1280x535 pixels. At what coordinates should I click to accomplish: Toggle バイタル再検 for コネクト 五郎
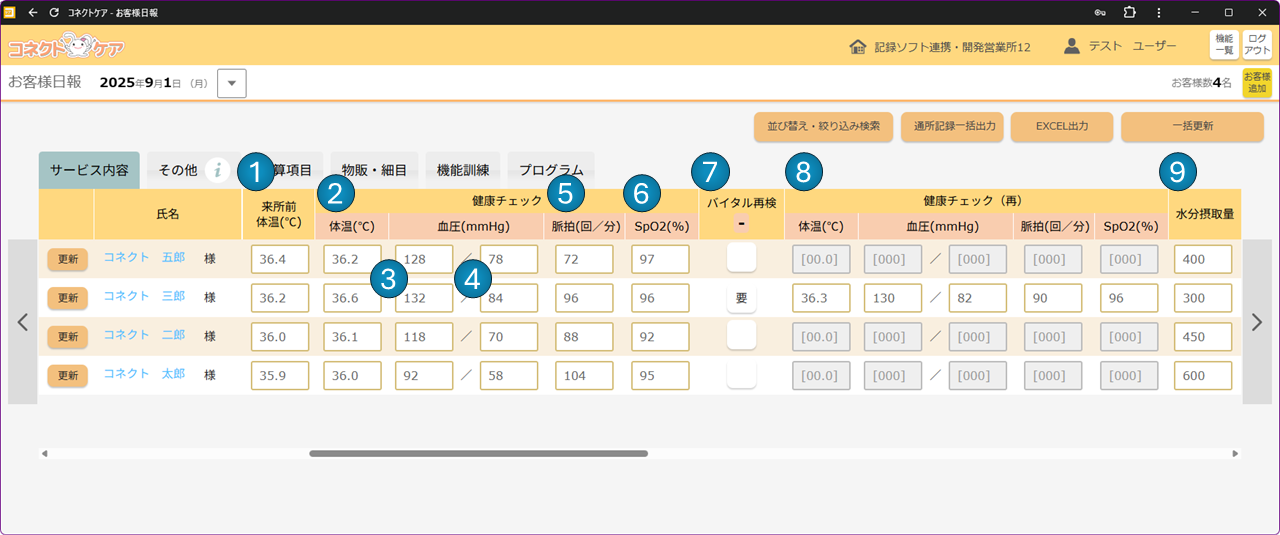tap(741, 259)
